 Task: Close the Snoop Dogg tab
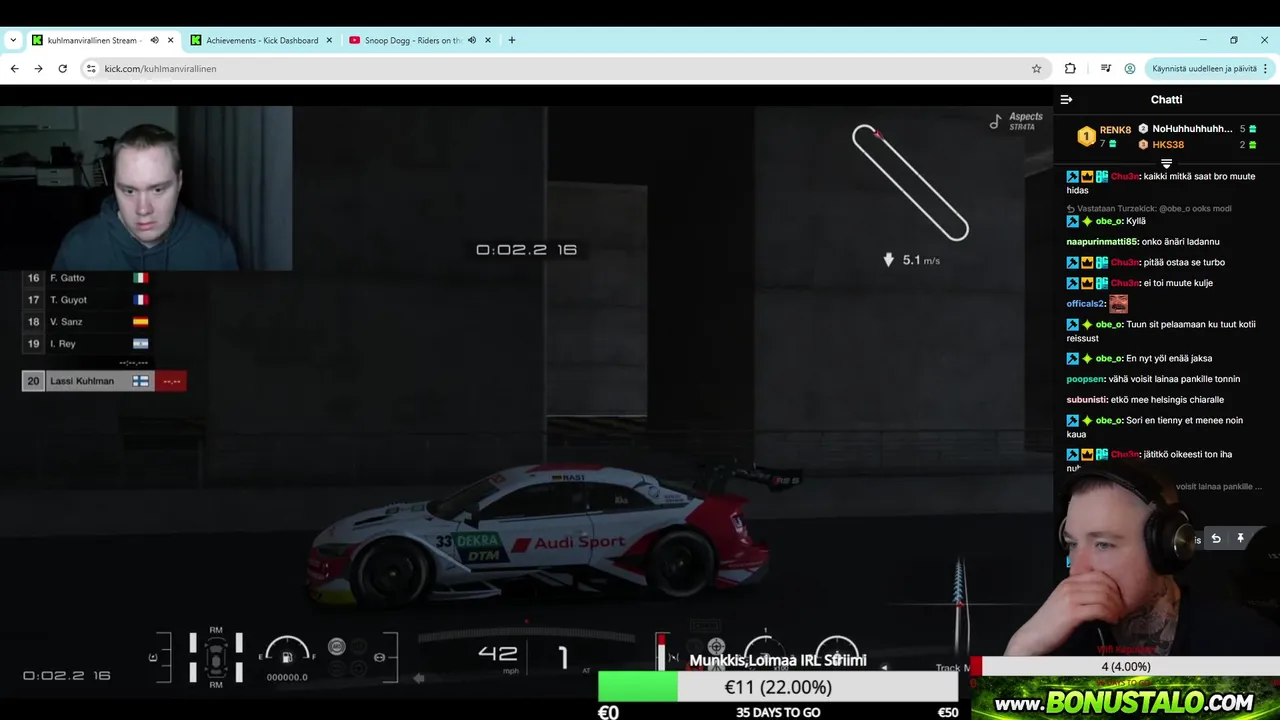click(x=488, y=40)
